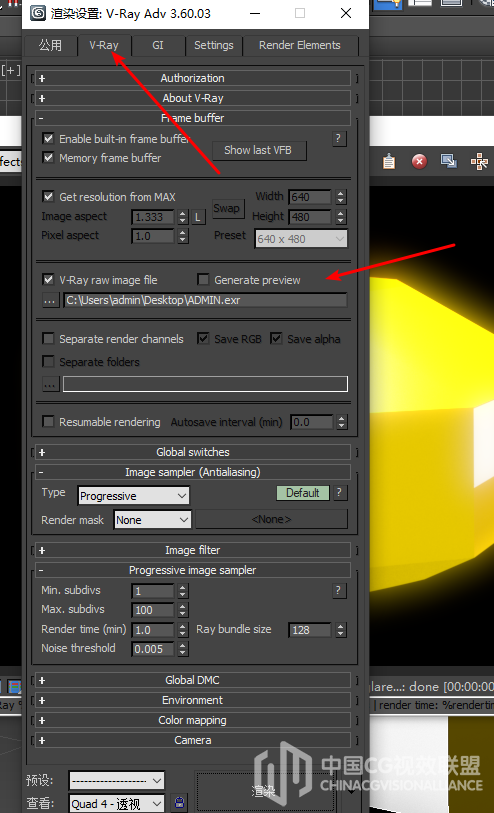Open the Render Elements tab

pyautogui.click(x=300, y=46)
